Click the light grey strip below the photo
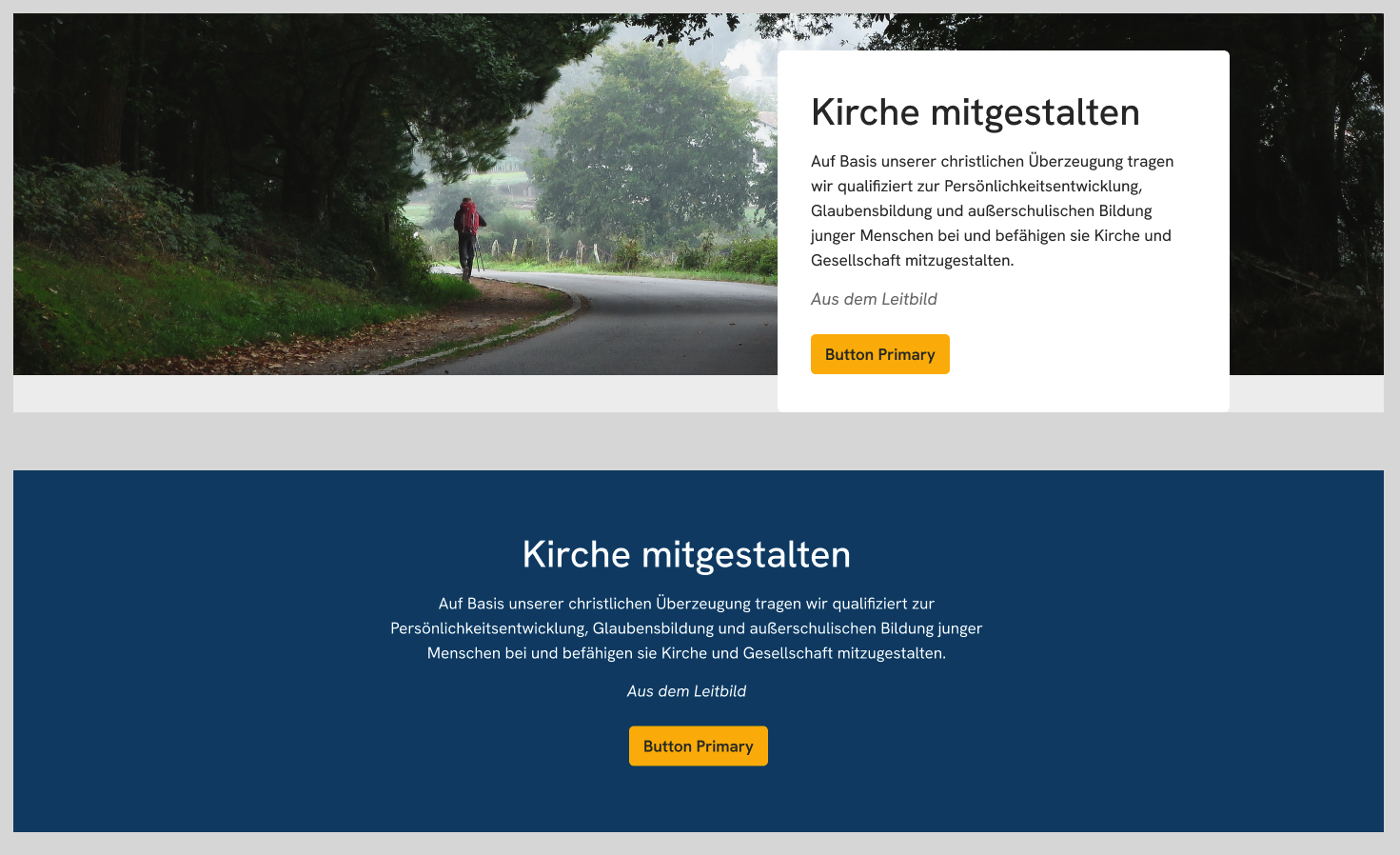Image resolution: width=1400 pixels, height=855 pixels. (381, 393)
